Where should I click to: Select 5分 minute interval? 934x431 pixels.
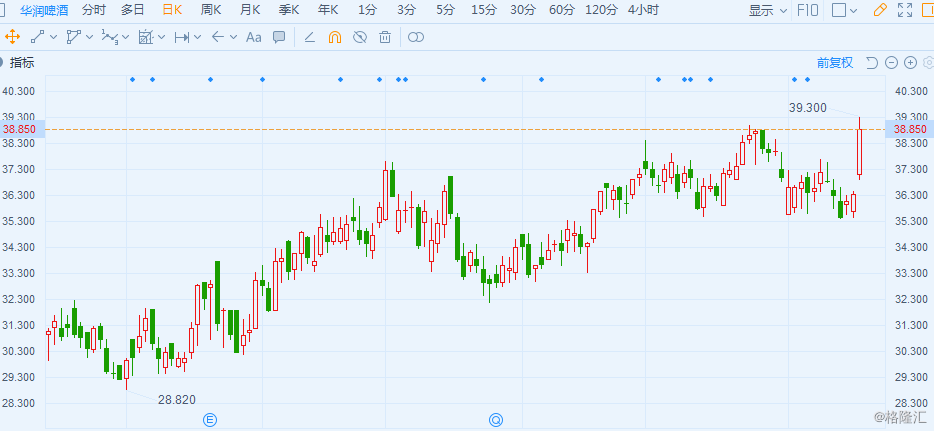pyautogui.click(x=445, y=10)
